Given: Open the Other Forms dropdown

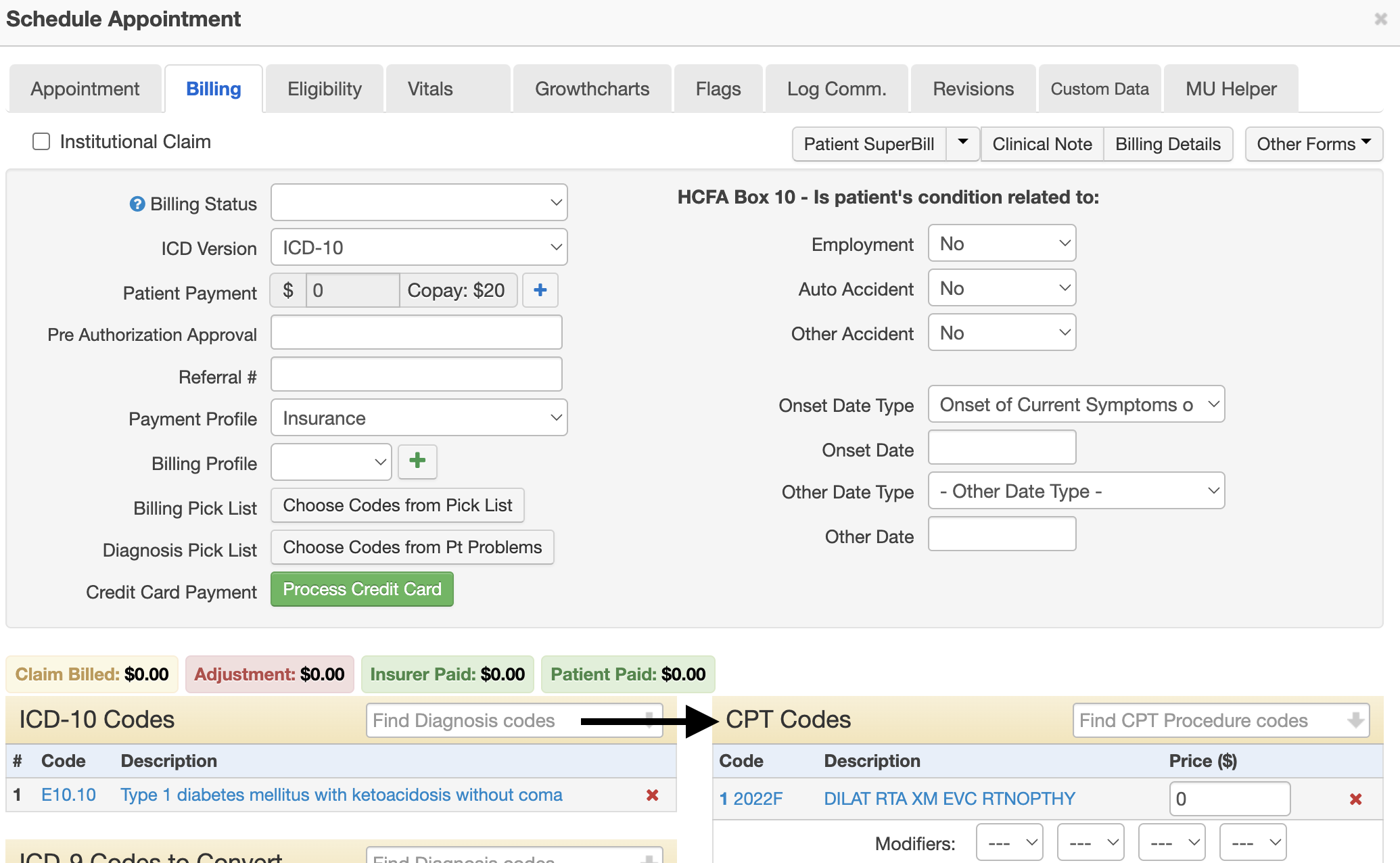Looking at the screenshot, I should (1313, 143).
